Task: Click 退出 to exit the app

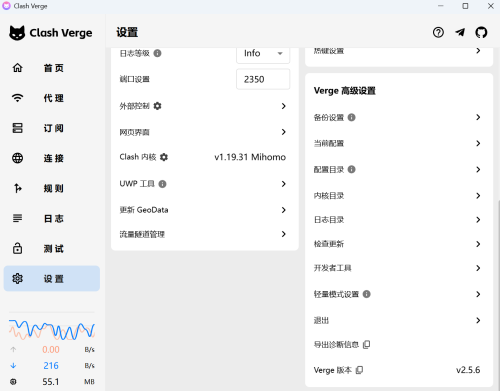Action: point(399,320)
